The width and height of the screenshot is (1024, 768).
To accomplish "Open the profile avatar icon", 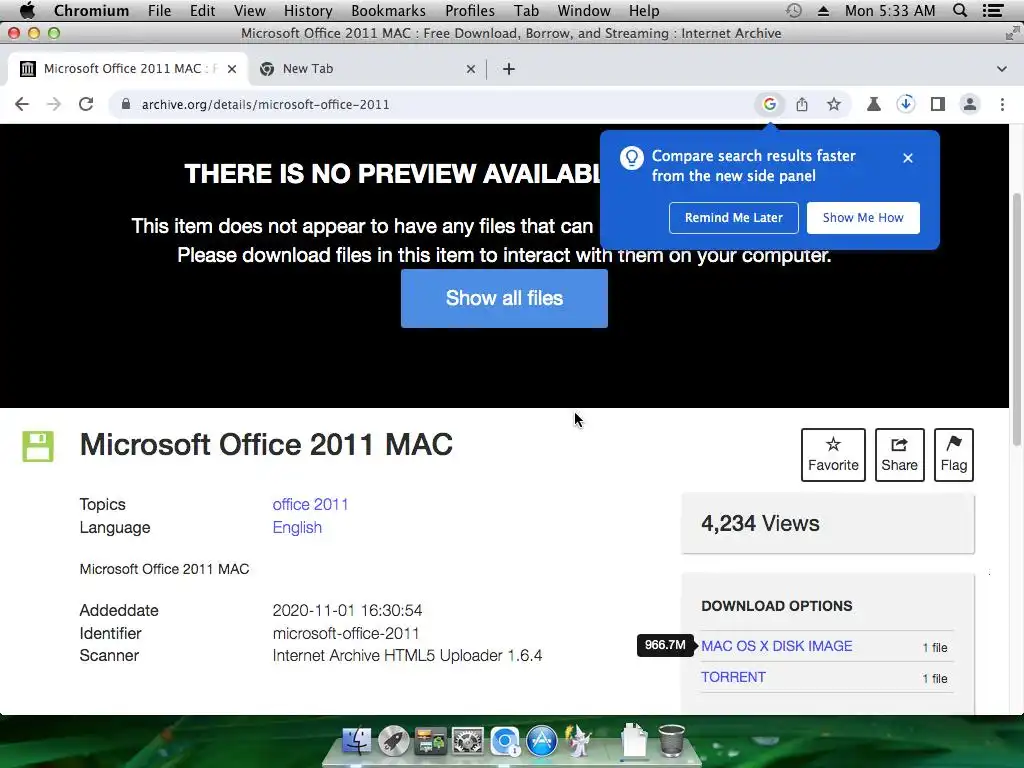I will point(970,104).
